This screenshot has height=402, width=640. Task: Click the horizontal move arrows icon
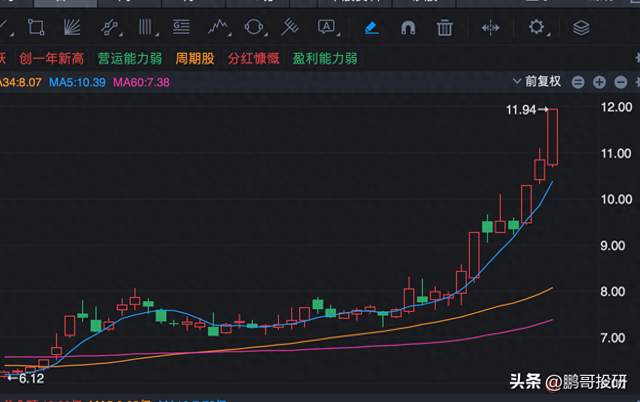point(490,27)
